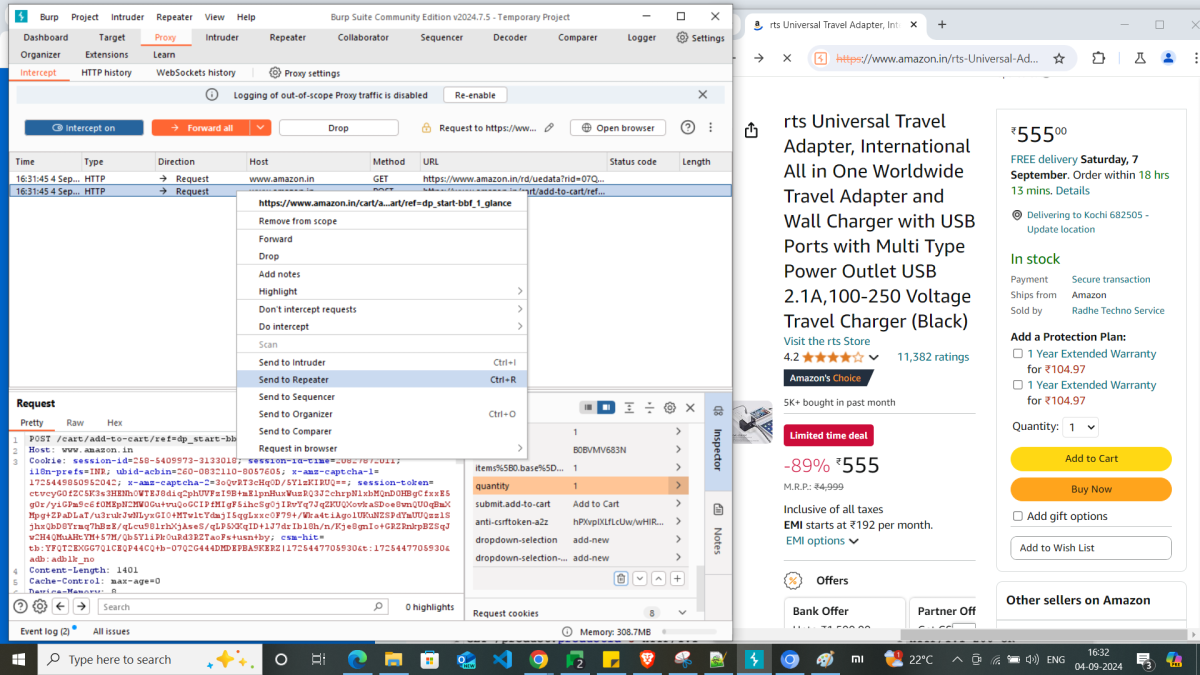Click Open browser button
This screenshot has width=1200, height=675.
[x=618, y=128]
